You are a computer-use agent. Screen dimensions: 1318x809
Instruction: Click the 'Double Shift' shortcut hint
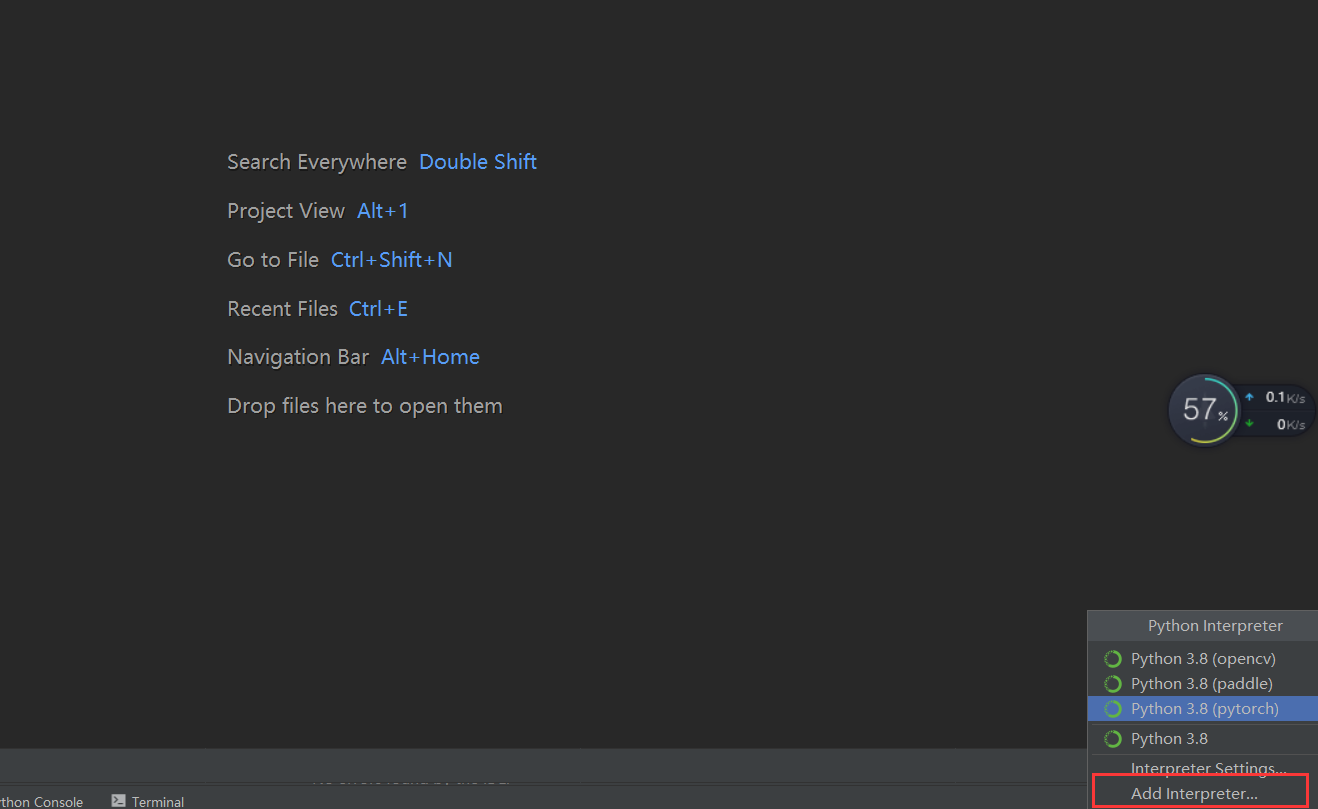tap(478, 162)
